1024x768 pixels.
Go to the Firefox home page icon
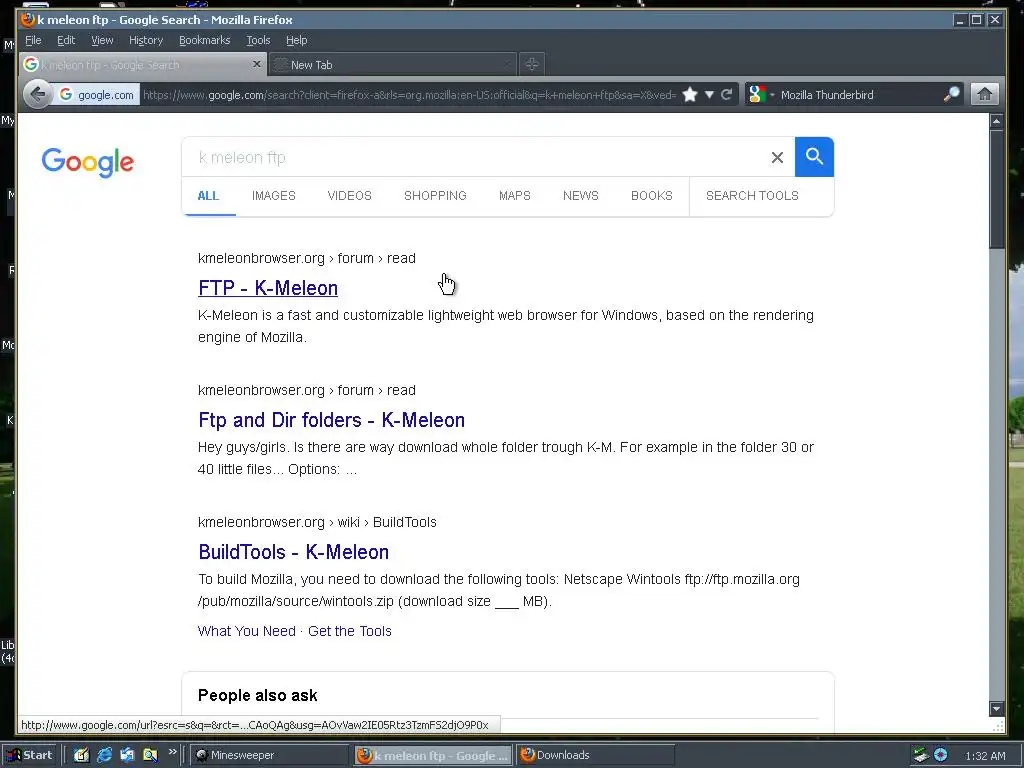tap(985, 95)
